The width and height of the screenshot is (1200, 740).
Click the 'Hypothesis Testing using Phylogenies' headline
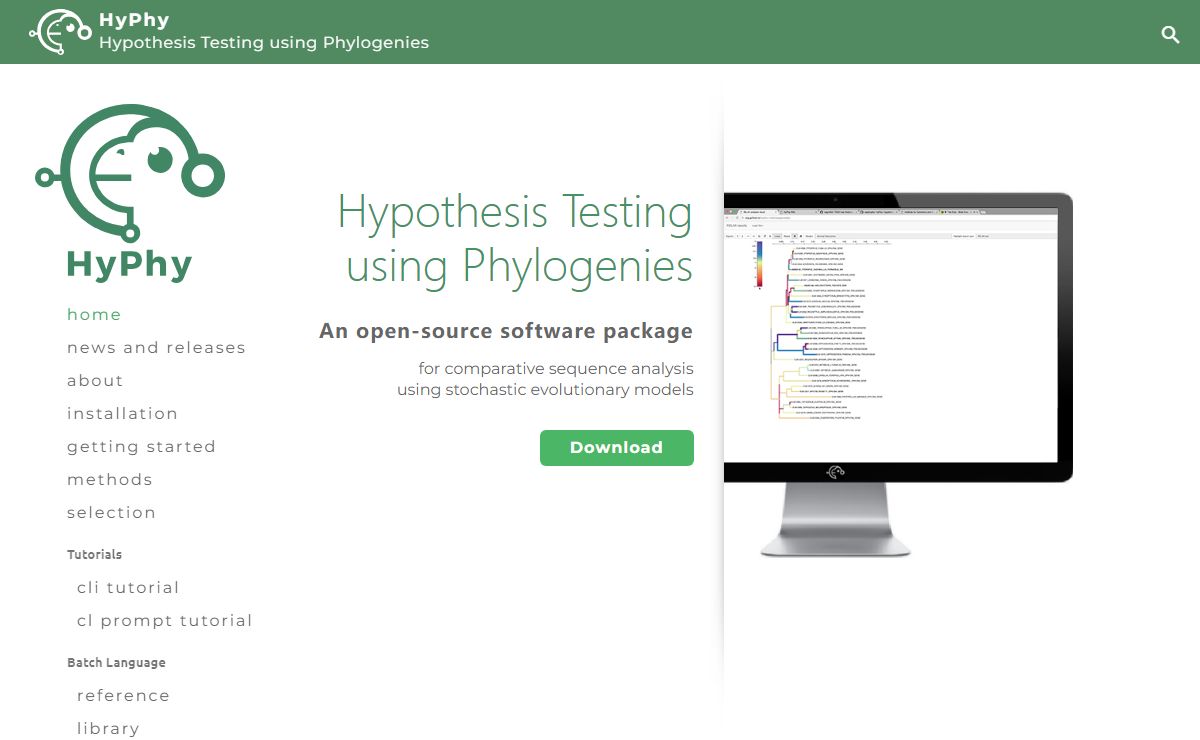coord(515,239)
